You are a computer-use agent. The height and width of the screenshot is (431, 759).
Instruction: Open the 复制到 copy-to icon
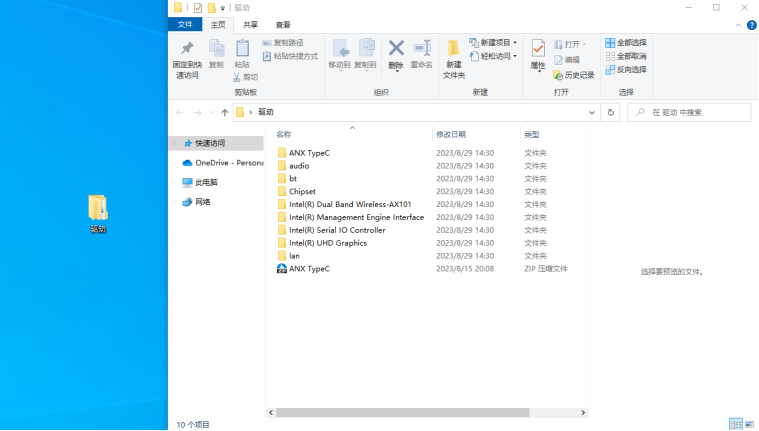pyautogui.click(x=366, y=49)
